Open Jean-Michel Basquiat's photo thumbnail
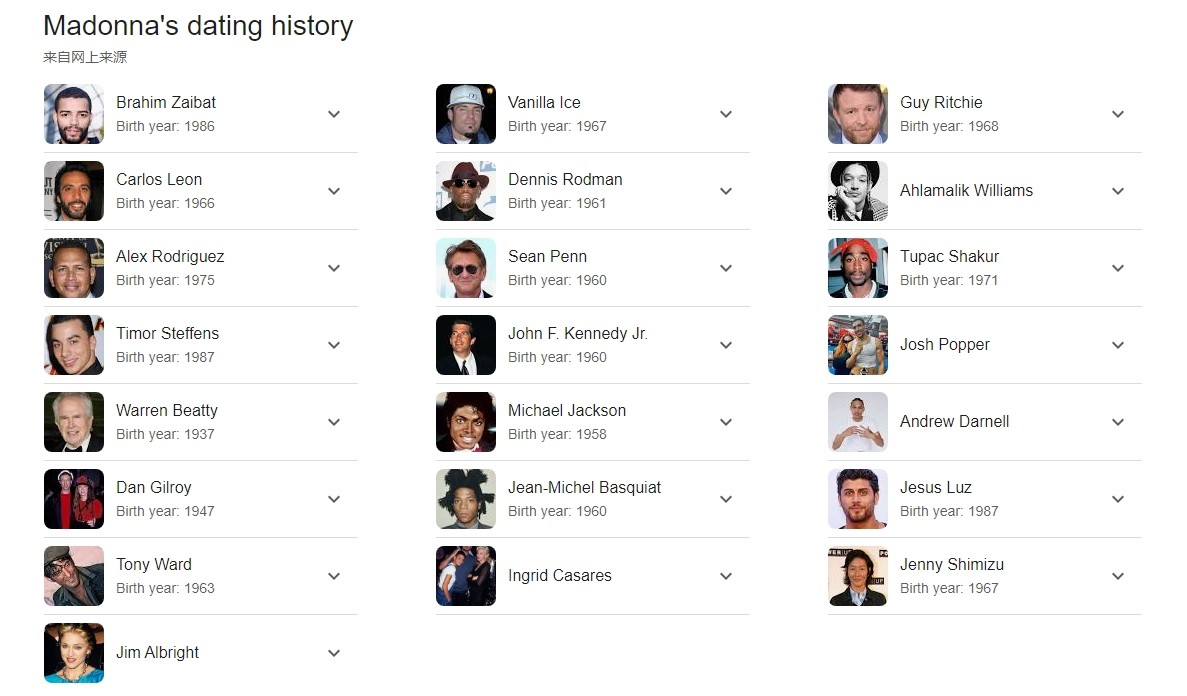Screen dimensions: 1187x696 pyautogui.click(x=466, y=499)
